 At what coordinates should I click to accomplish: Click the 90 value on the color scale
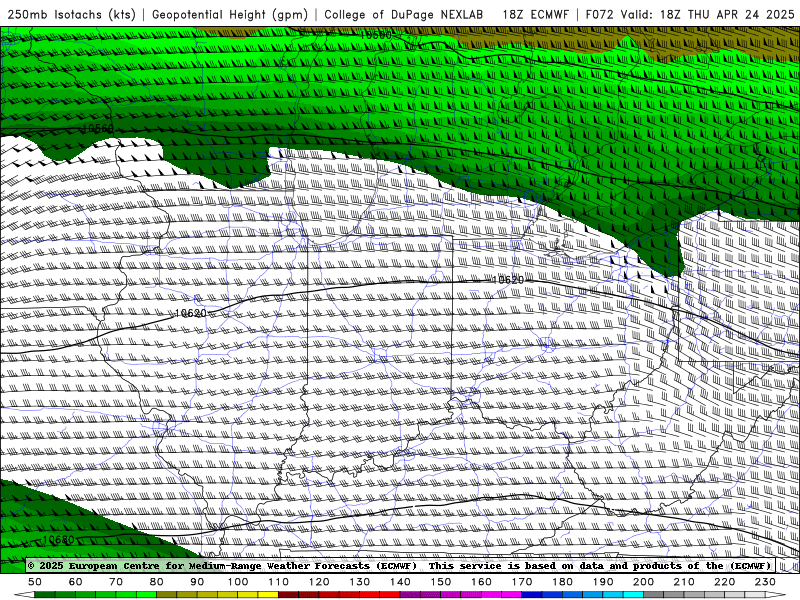pyautogui.click(x=197, y=582)
